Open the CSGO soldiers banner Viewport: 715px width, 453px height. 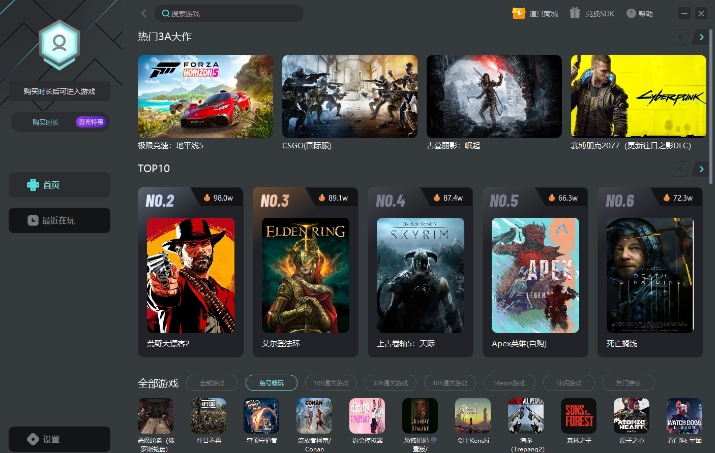[x=350, y=96]
